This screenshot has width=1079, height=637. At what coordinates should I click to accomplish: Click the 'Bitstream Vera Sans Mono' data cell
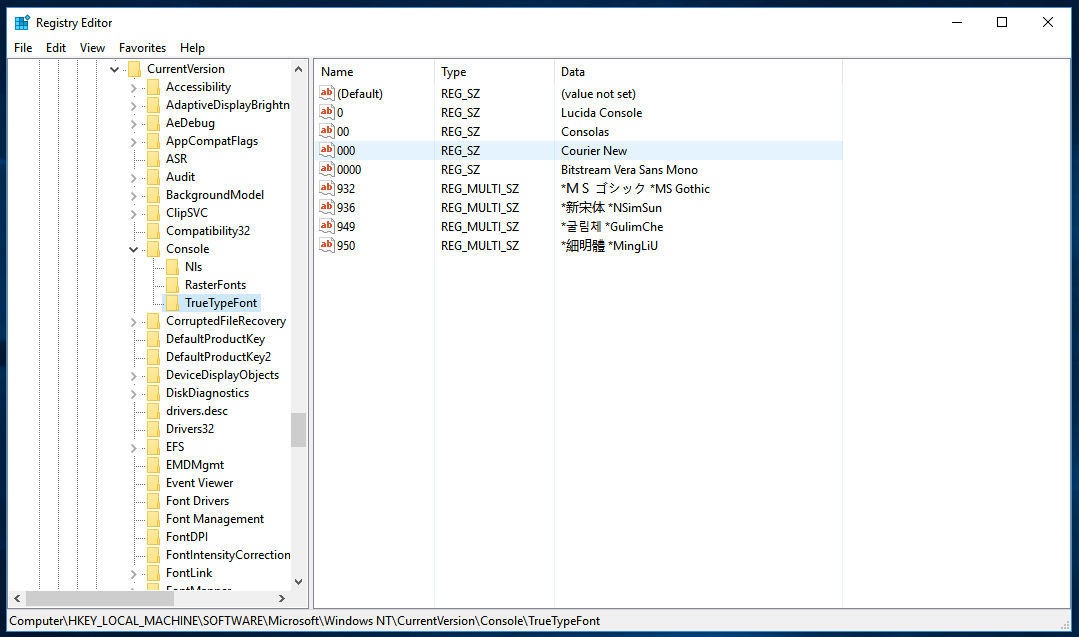point(629,169)
